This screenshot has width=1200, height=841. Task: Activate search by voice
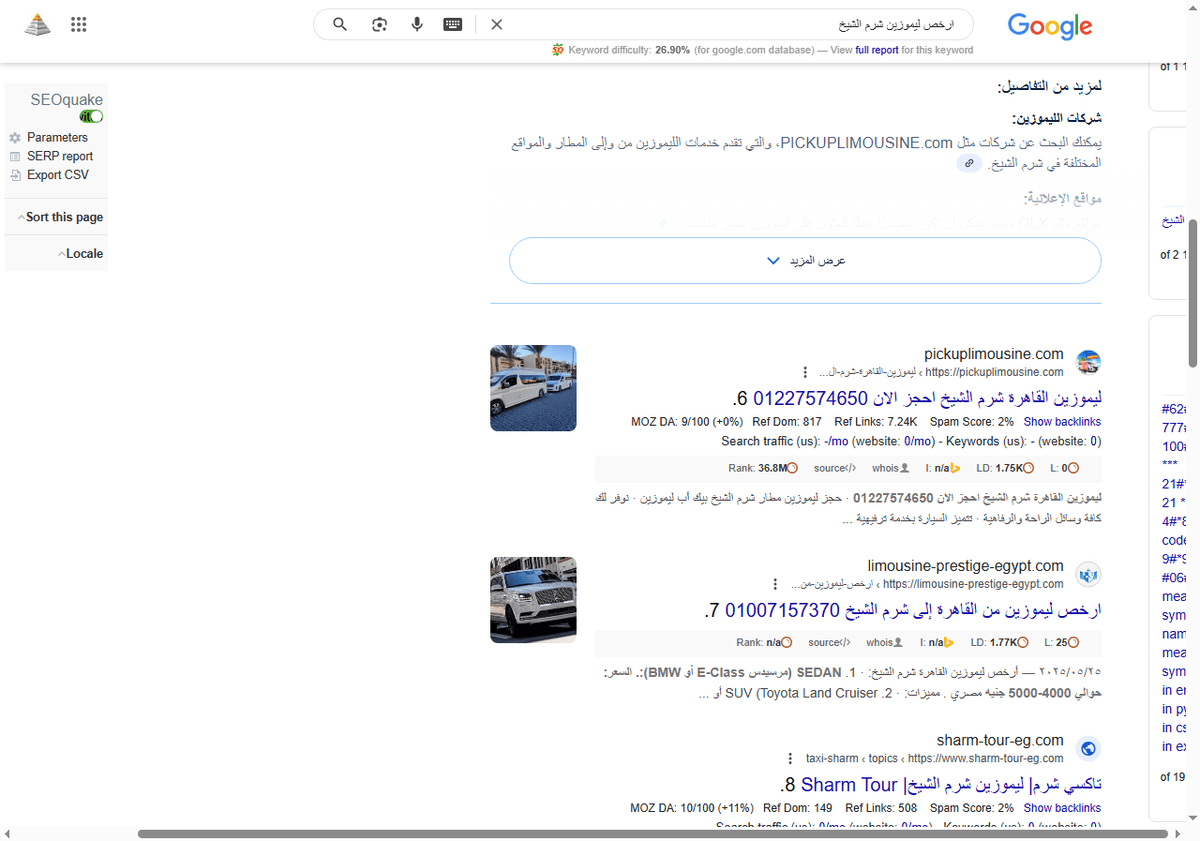pyautogui.click(x=417, y=24)
